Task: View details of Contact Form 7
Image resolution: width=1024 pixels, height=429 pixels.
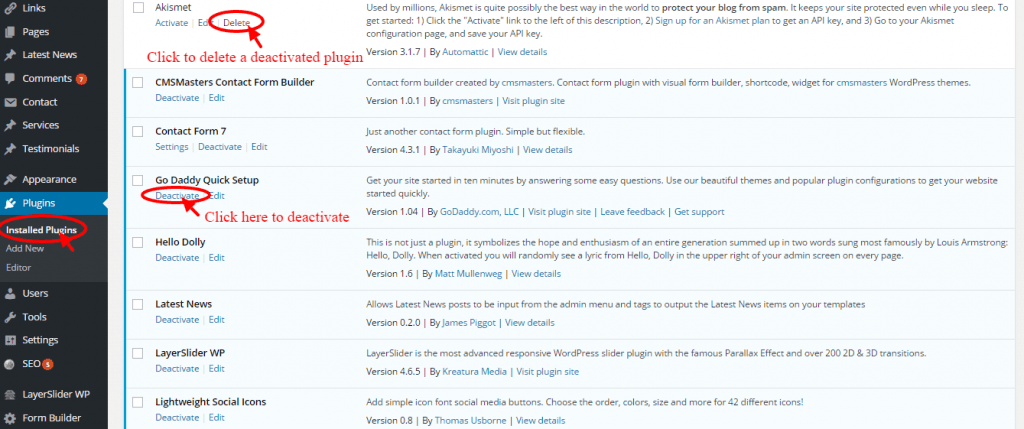Action: [548, 150]
